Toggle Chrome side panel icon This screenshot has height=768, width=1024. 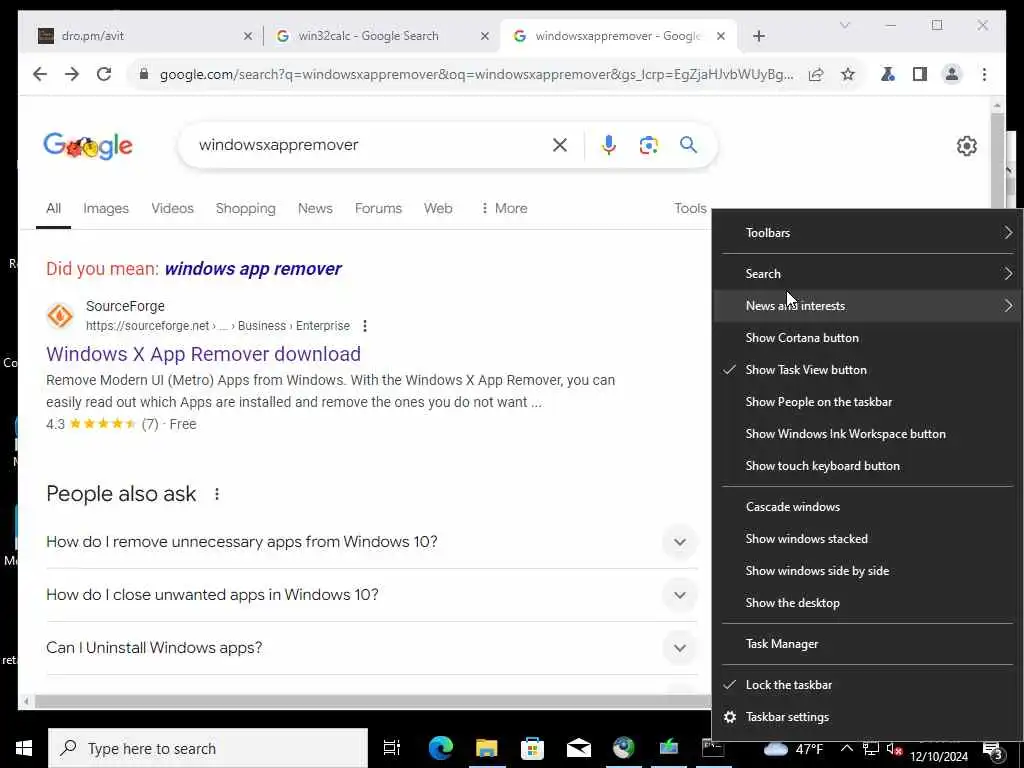pos(920,74)
